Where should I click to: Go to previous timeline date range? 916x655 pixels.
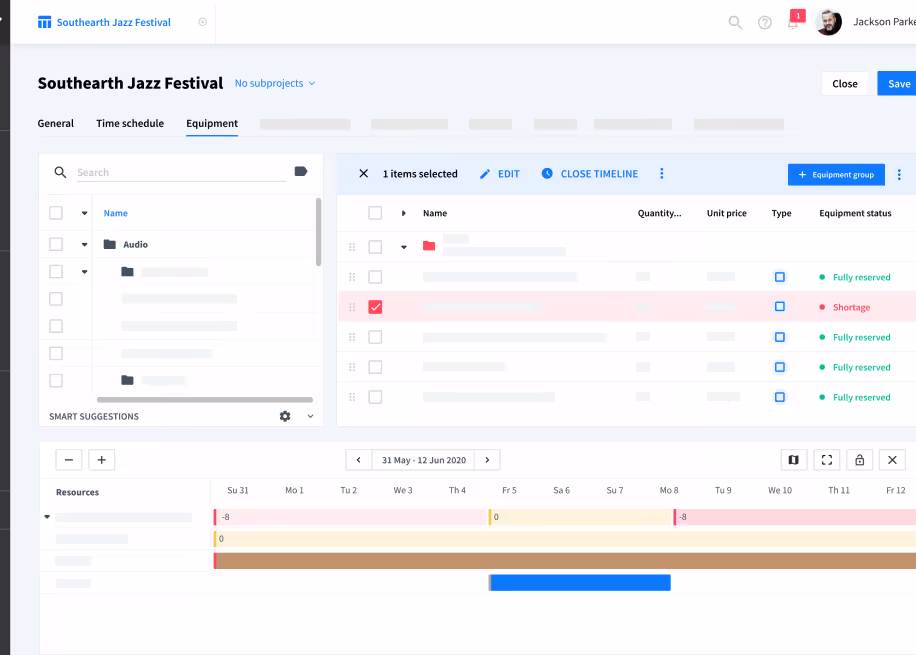(x=359, y=460)
